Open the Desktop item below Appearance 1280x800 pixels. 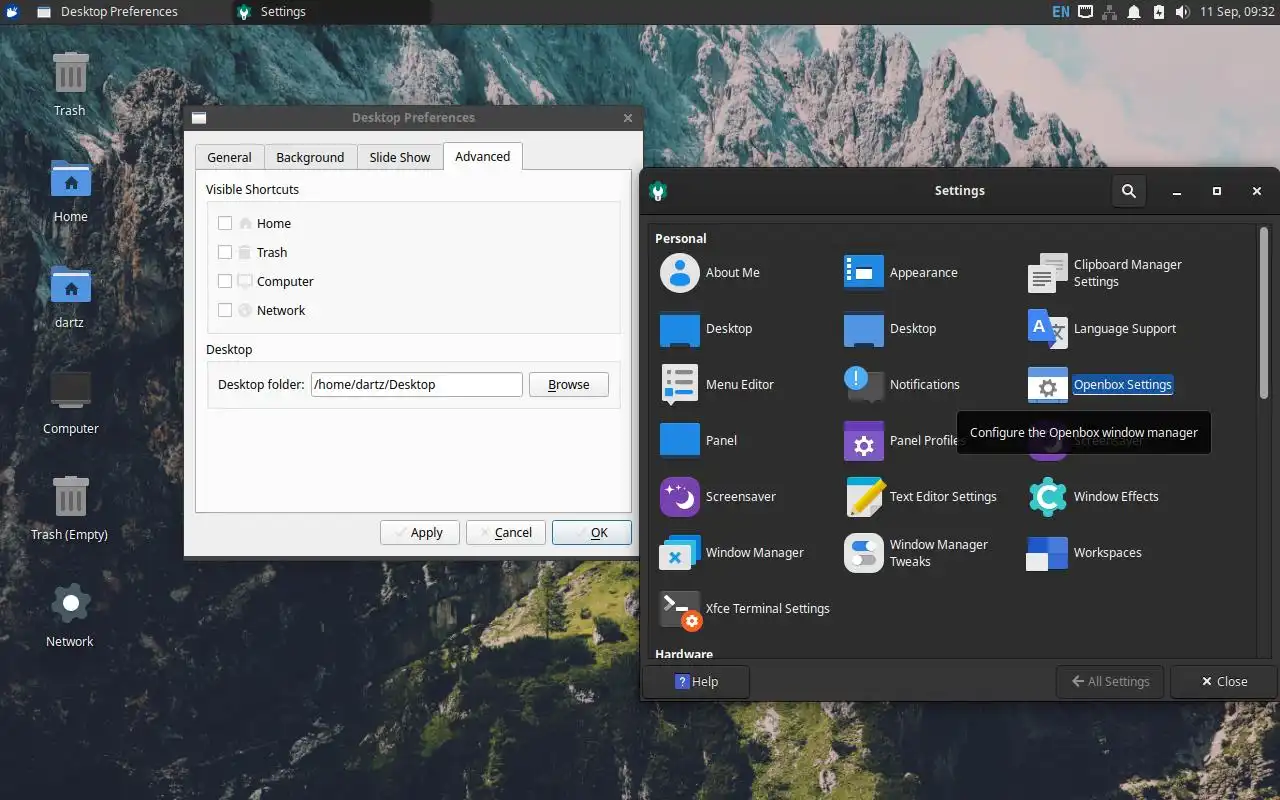(x=890, y=328)
